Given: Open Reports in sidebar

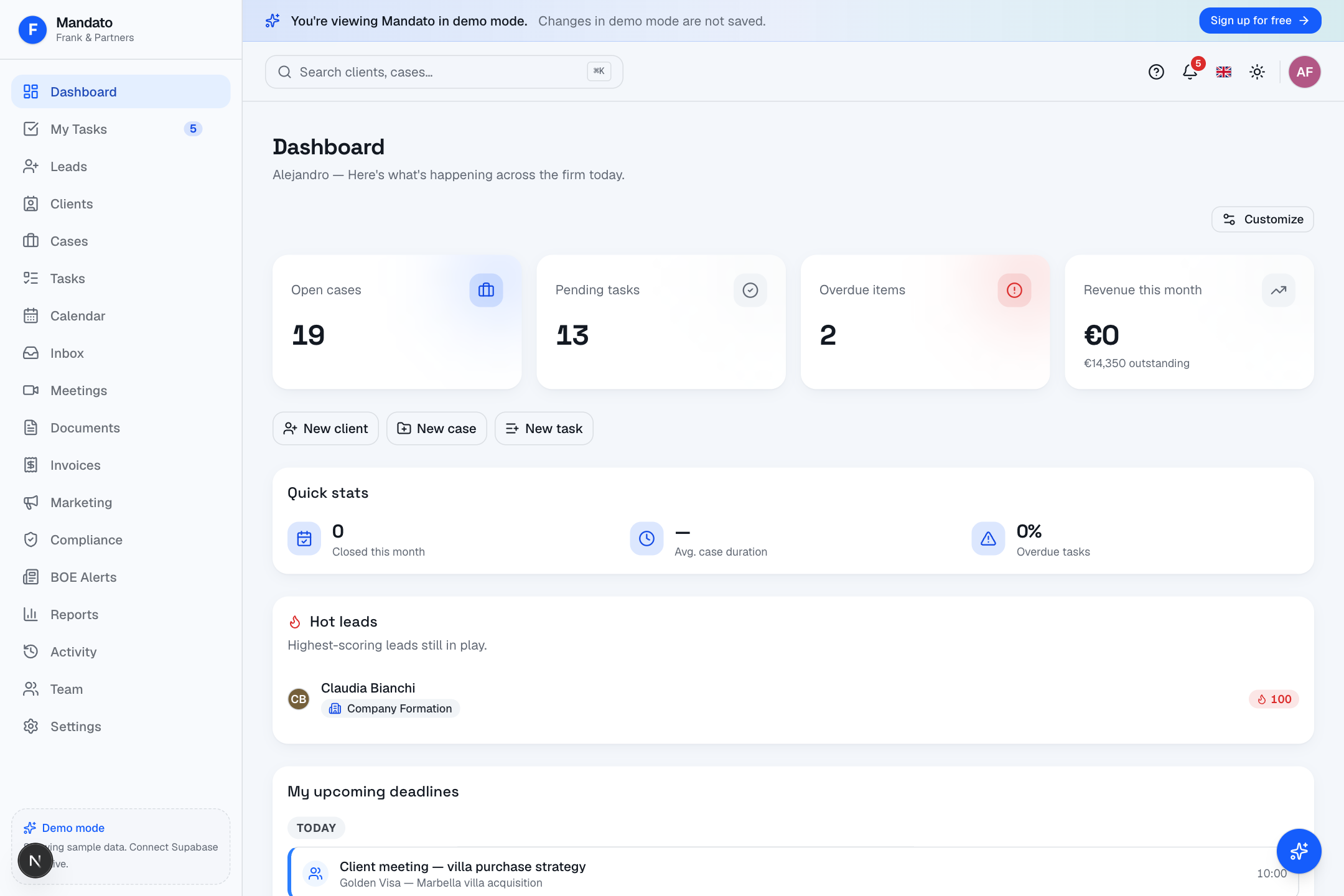Looking at the screenshot, I should tap(121, 614).
